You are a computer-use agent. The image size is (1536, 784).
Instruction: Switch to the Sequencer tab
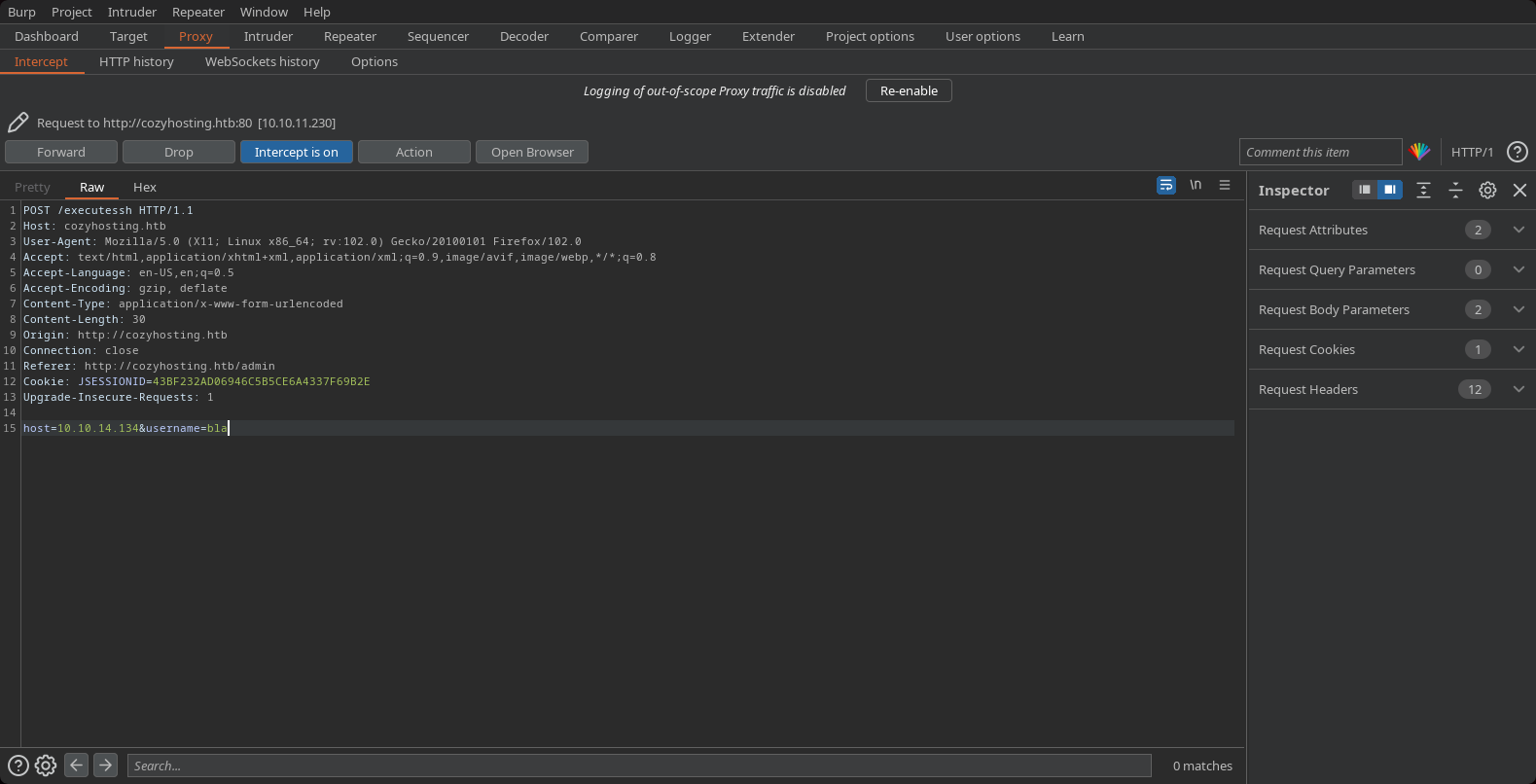(438, 36)
